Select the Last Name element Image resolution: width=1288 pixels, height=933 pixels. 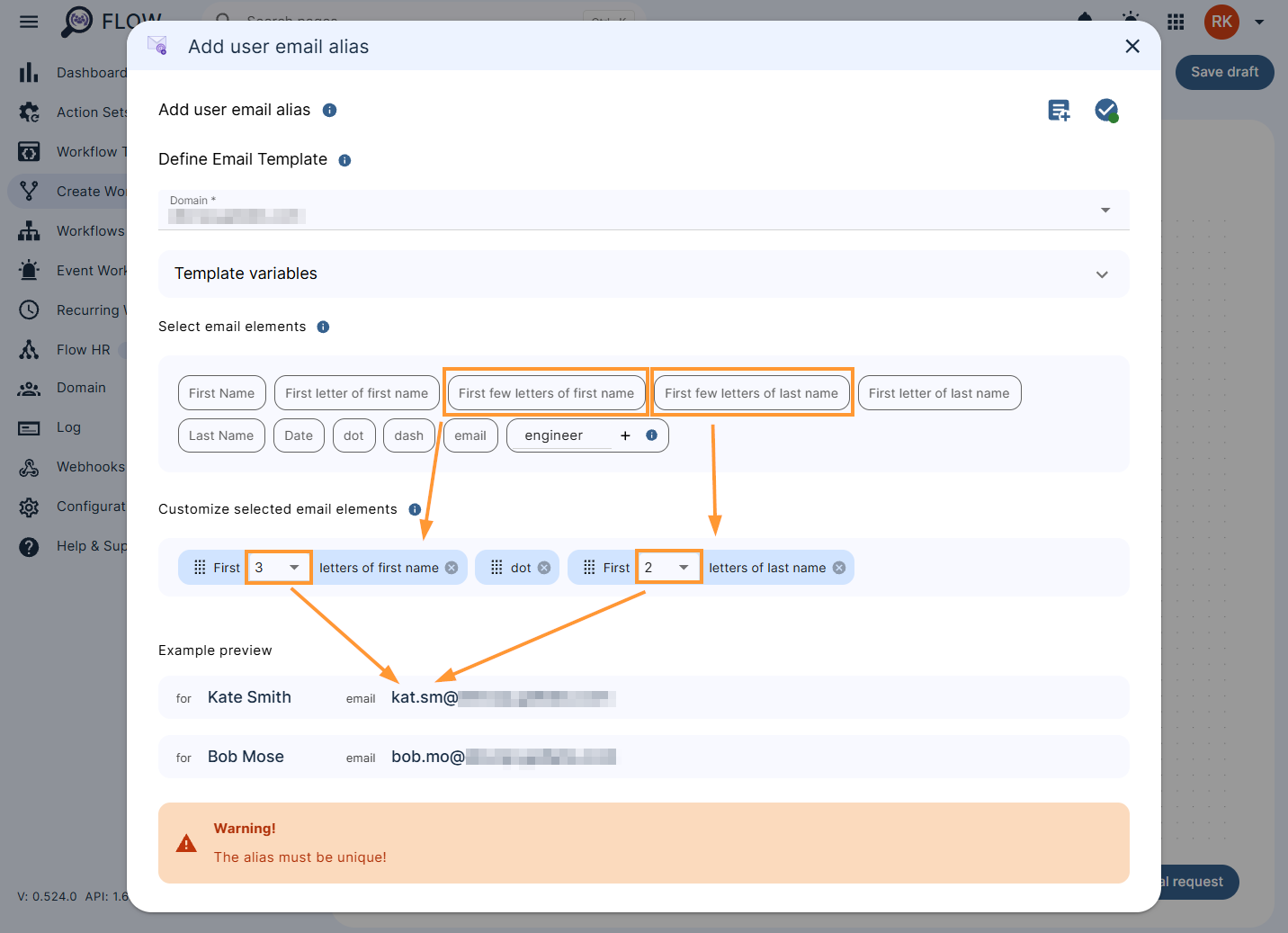coord(221,435)
